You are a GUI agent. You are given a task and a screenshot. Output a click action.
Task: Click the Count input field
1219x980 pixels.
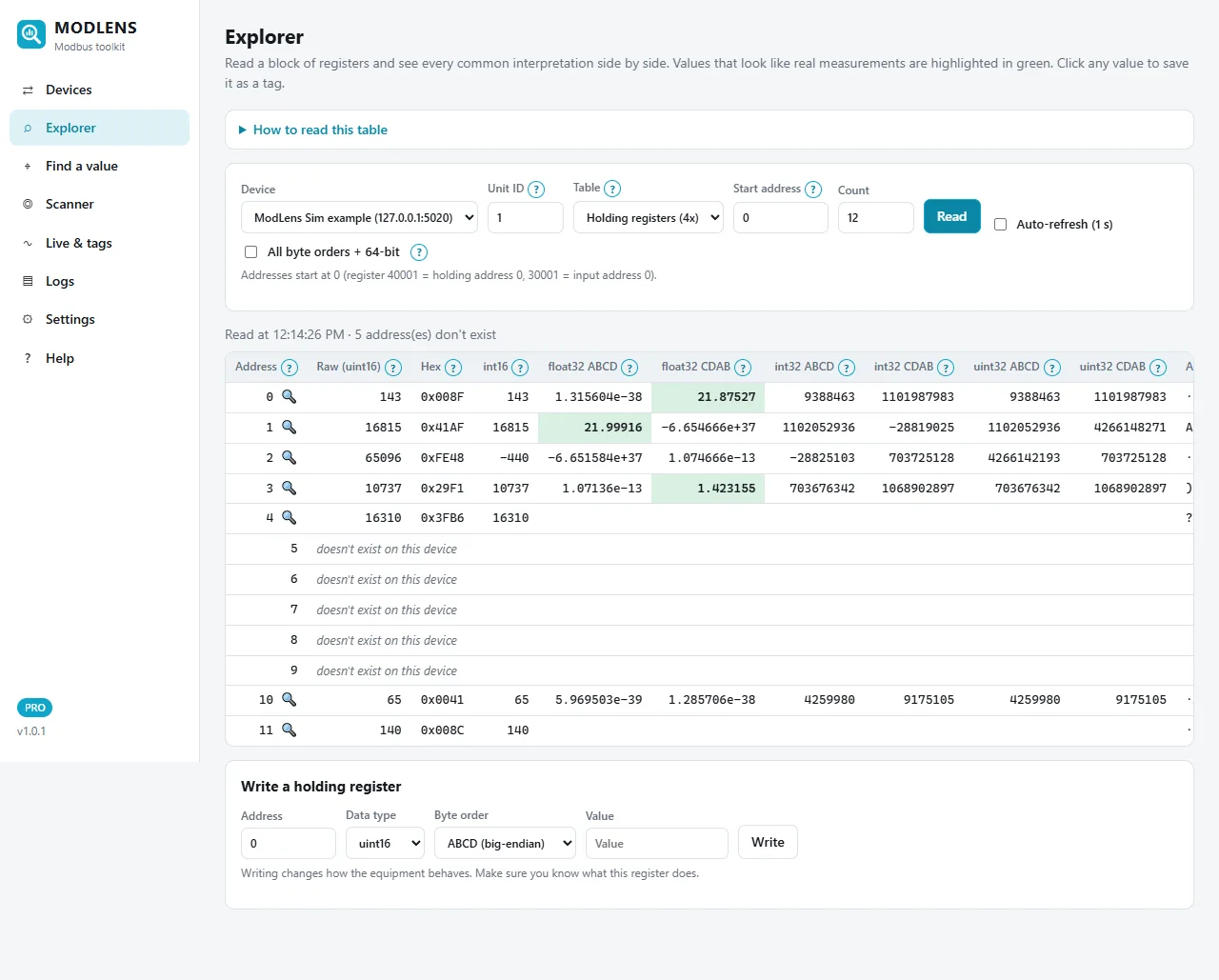click(x=876, y=217)
